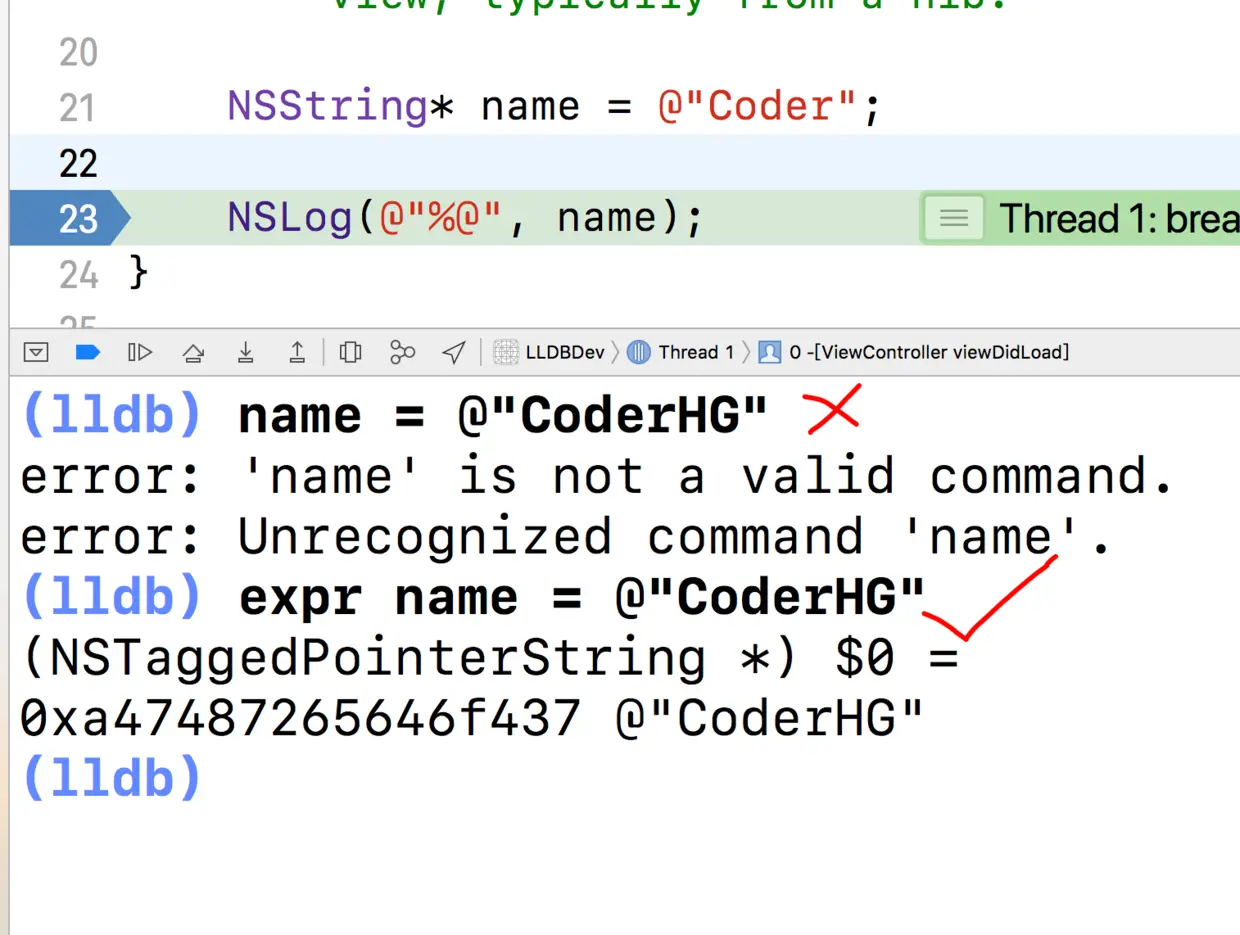Viewport: 1240px width, 935px height.
Task: Select frame 0 -[ViewController viewDidLoad]
Action: click(914, 352)
